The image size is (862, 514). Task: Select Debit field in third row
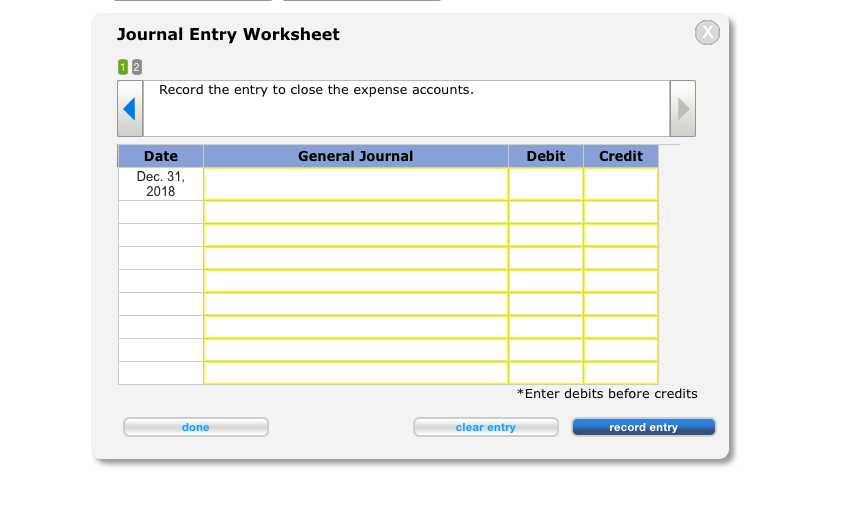pos(546,235)
